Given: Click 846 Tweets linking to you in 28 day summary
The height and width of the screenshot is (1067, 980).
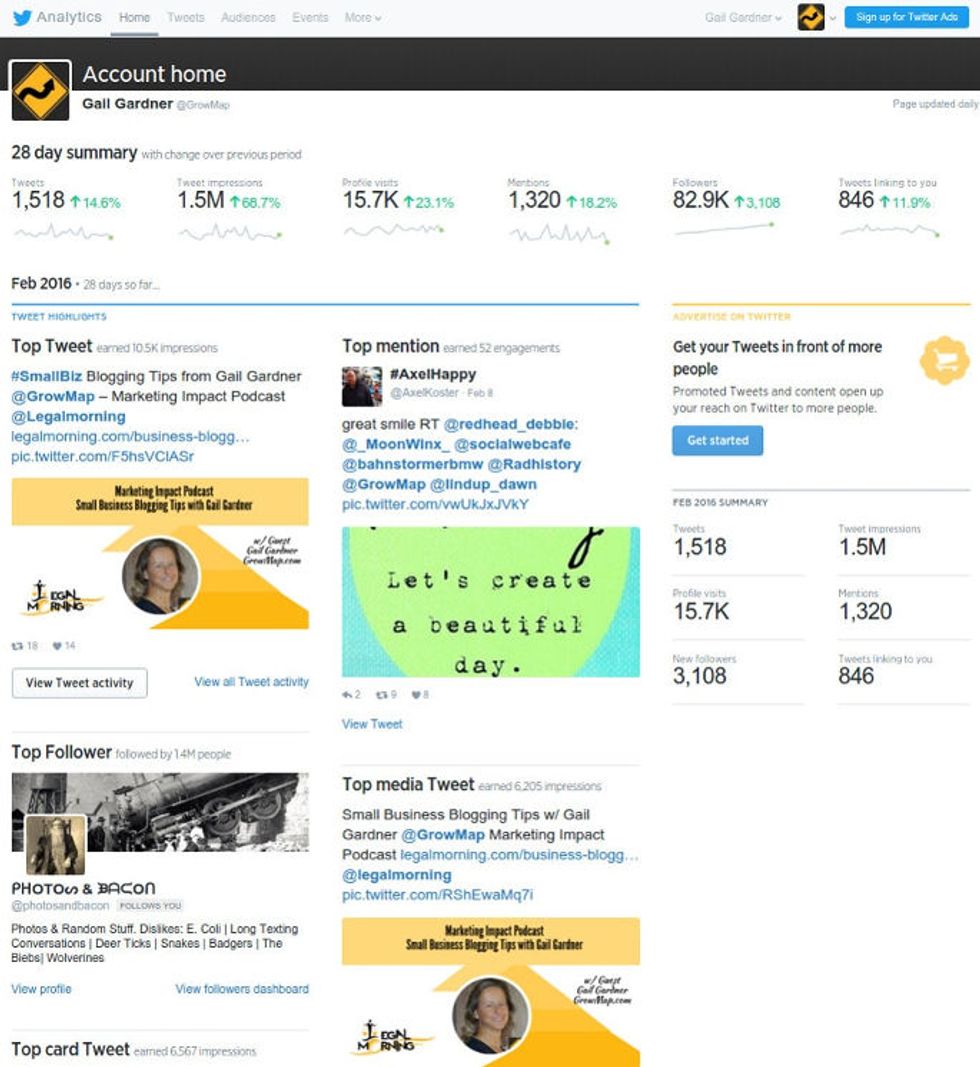Looking at the screenshot, I should tap(855, 200).
